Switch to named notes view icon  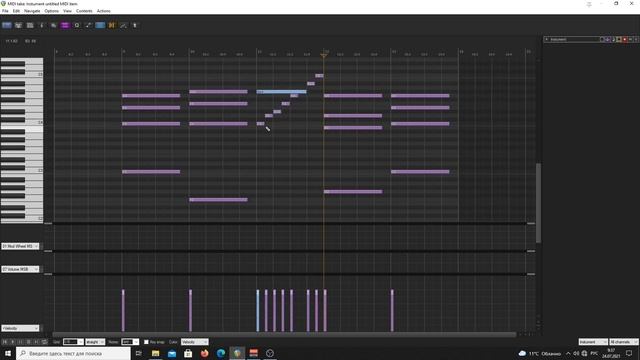(18, 25)
